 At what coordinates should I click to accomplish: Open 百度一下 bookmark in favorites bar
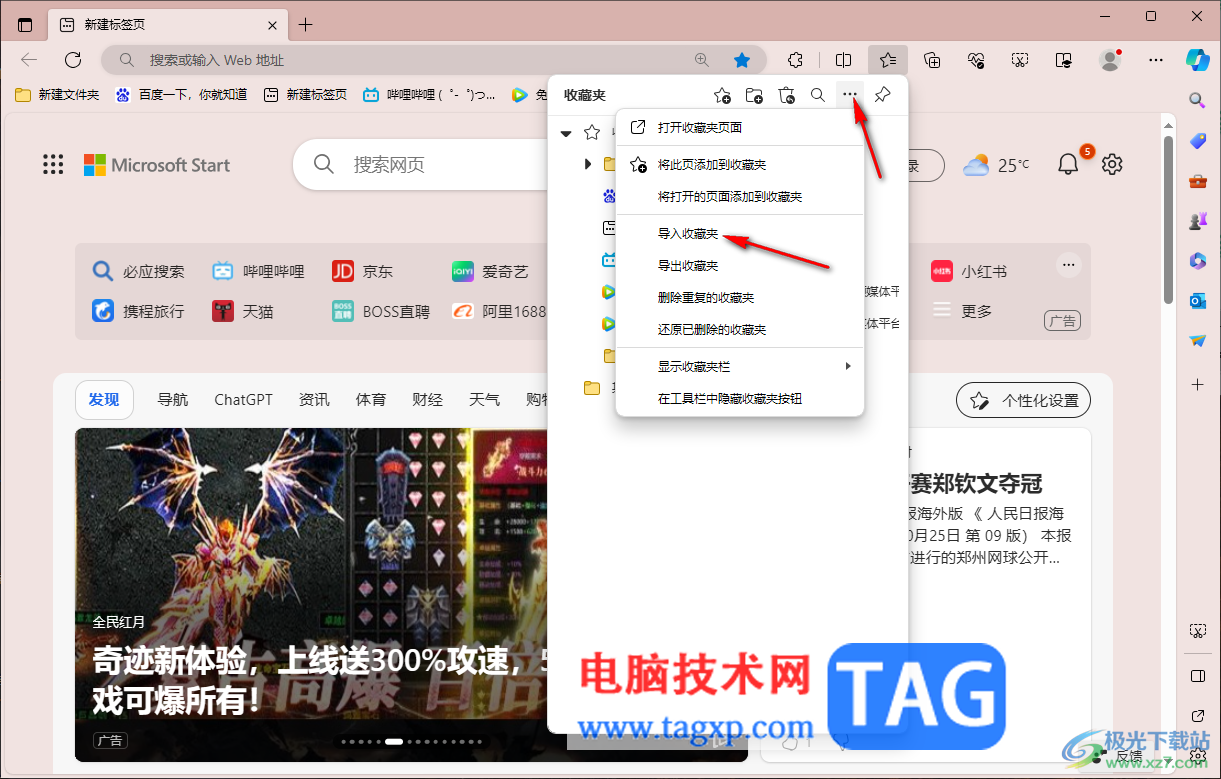tap(181, 95)
